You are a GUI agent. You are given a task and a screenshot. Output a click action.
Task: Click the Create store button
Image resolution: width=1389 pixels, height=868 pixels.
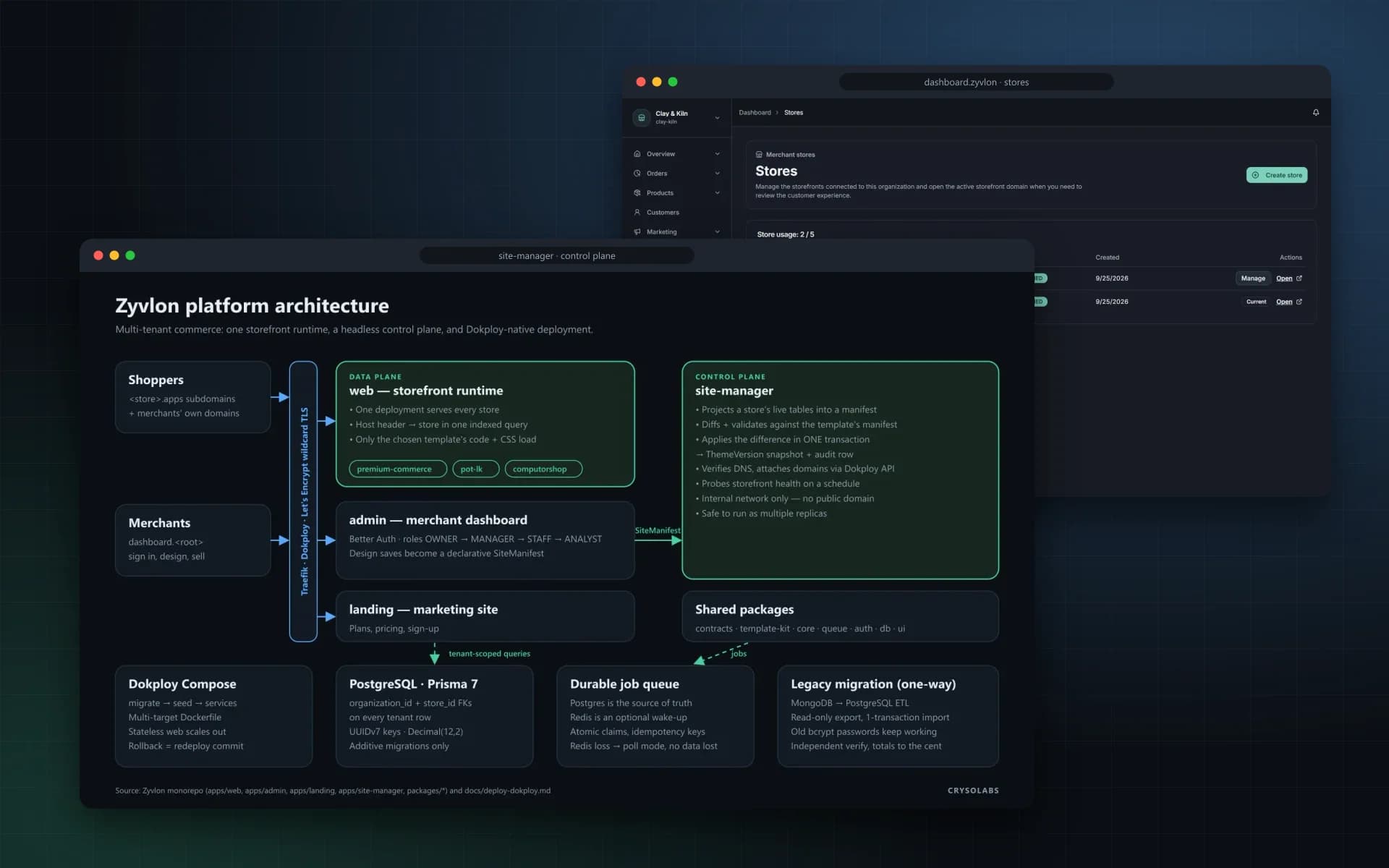pyautogui.click(x=1277, y=175)
